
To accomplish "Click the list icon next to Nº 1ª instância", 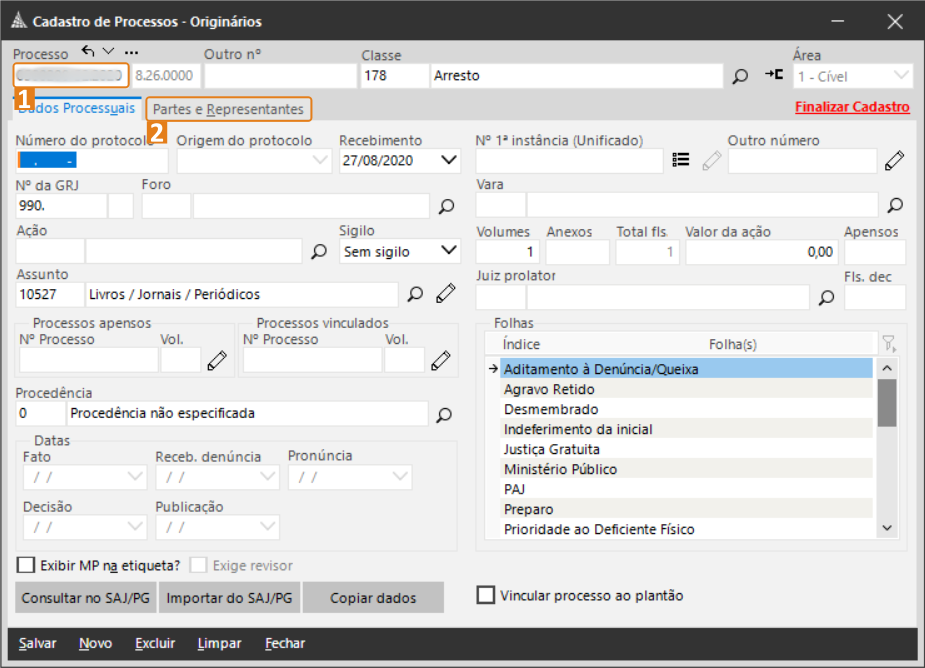I will coord(681,159).
